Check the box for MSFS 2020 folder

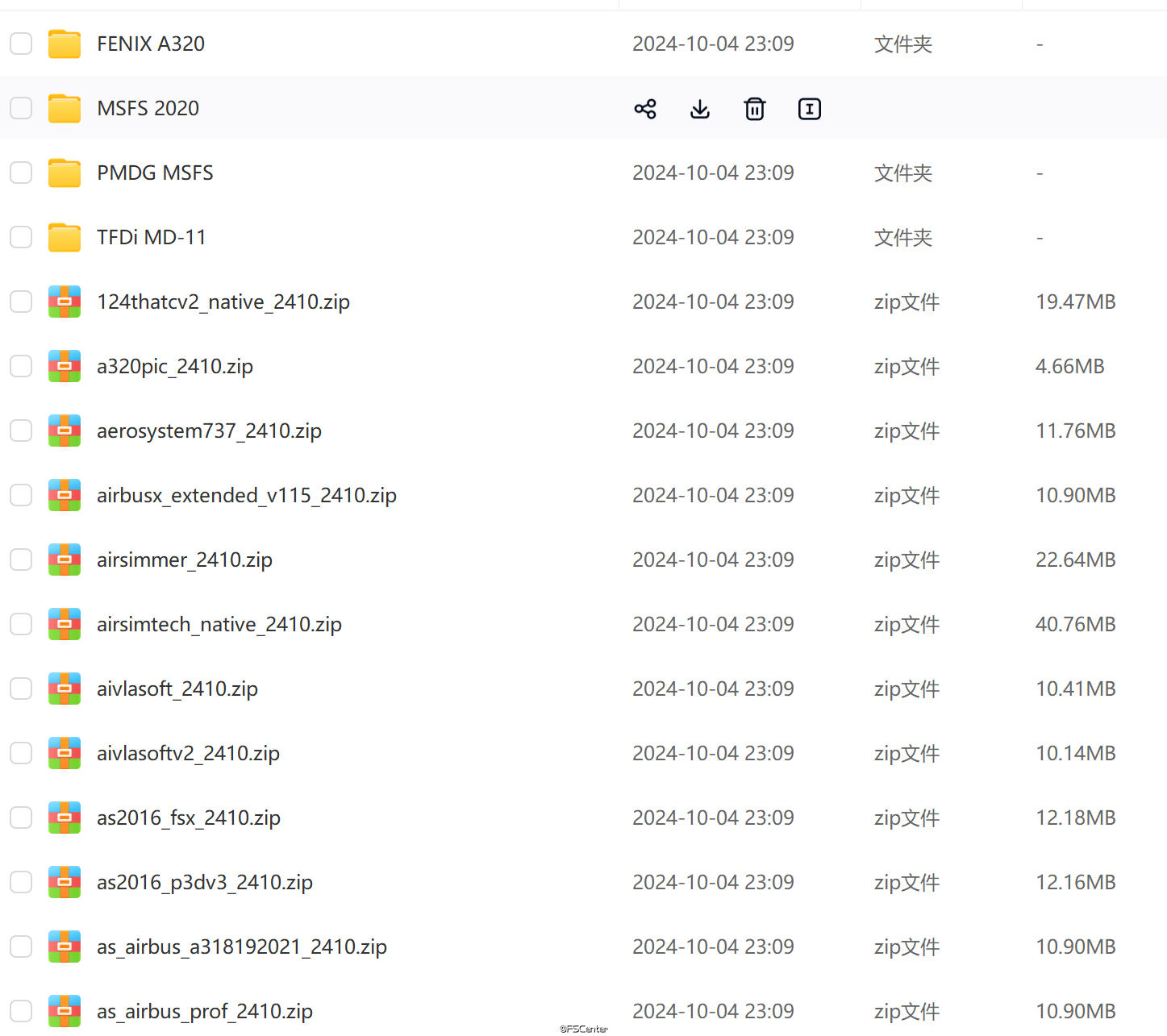coord(21,108)
